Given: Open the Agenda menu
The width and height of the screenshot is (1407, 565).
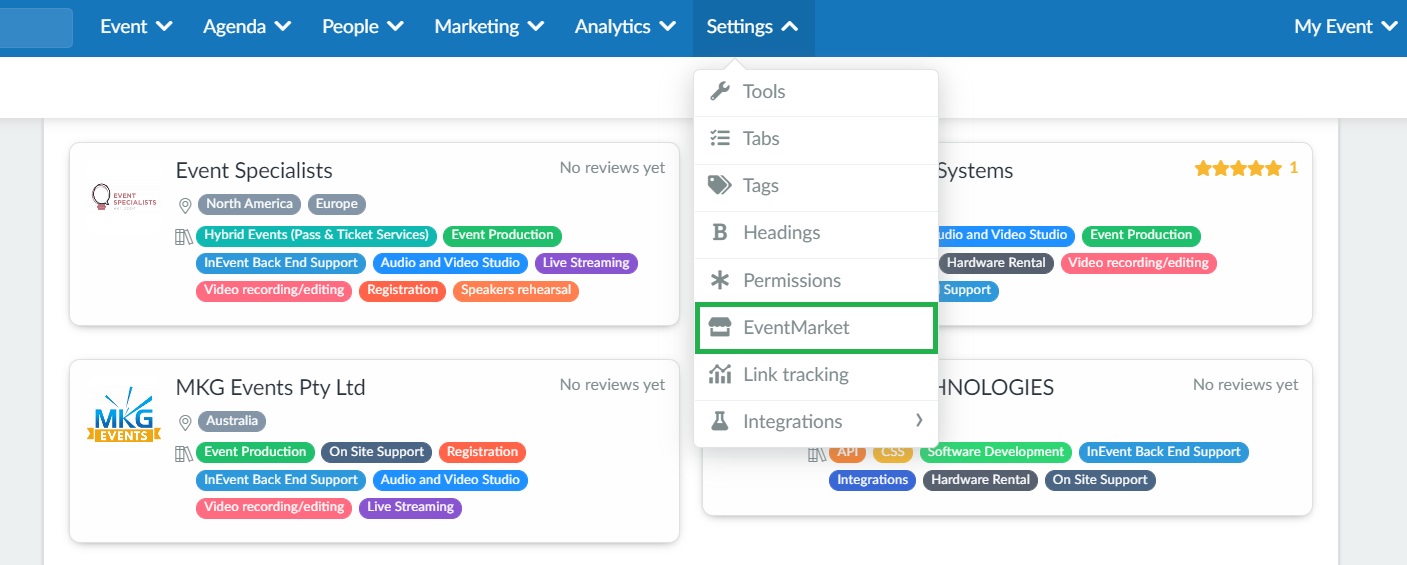Looking at the screenshot, I should (x=247, y=27).
